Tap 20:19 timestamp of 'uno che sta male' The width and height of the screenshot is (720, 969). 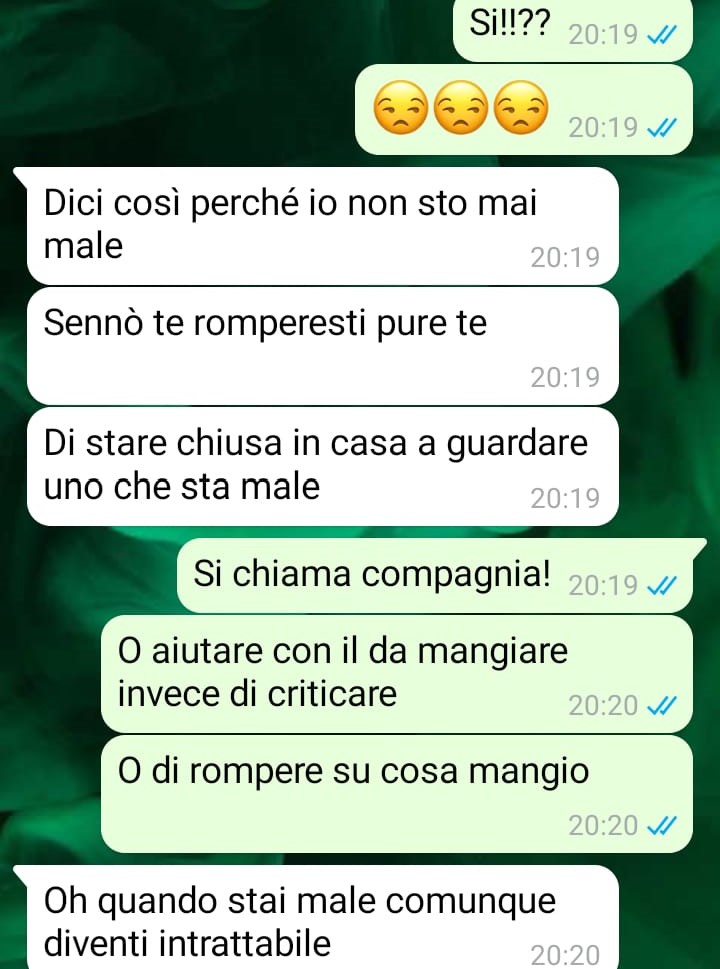[565, 498]
